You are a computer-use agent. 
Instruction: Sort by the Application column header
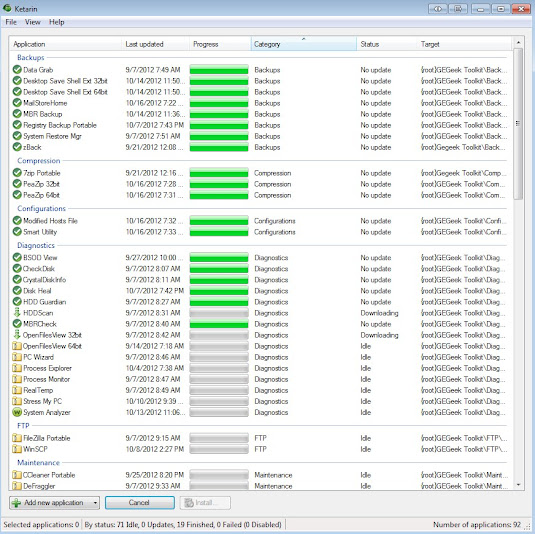pyautogui.click(x=65, y=44)
